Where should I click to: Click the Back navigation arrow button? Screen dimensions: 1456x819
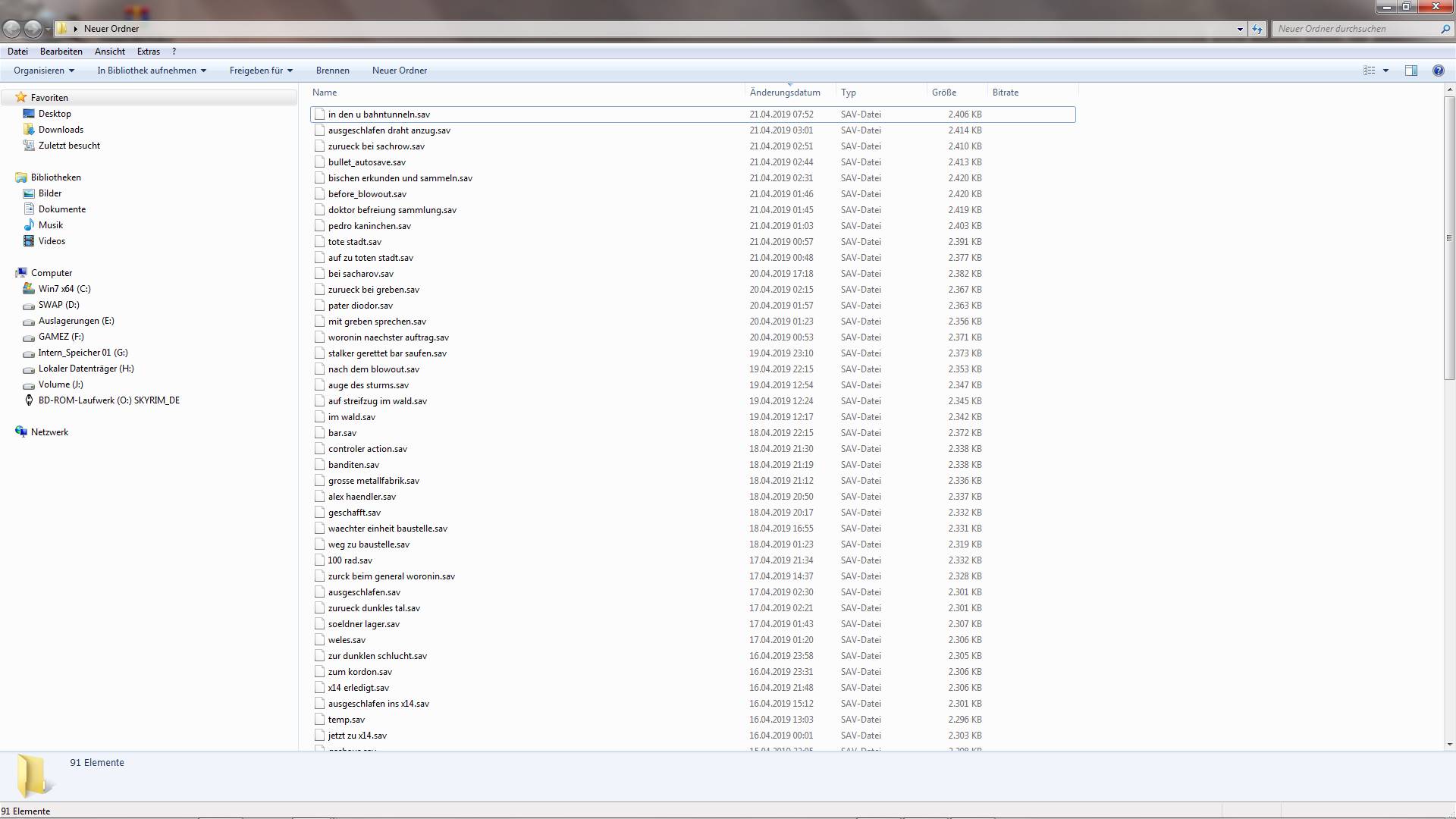pyautogui.click(x=12, y=29)
